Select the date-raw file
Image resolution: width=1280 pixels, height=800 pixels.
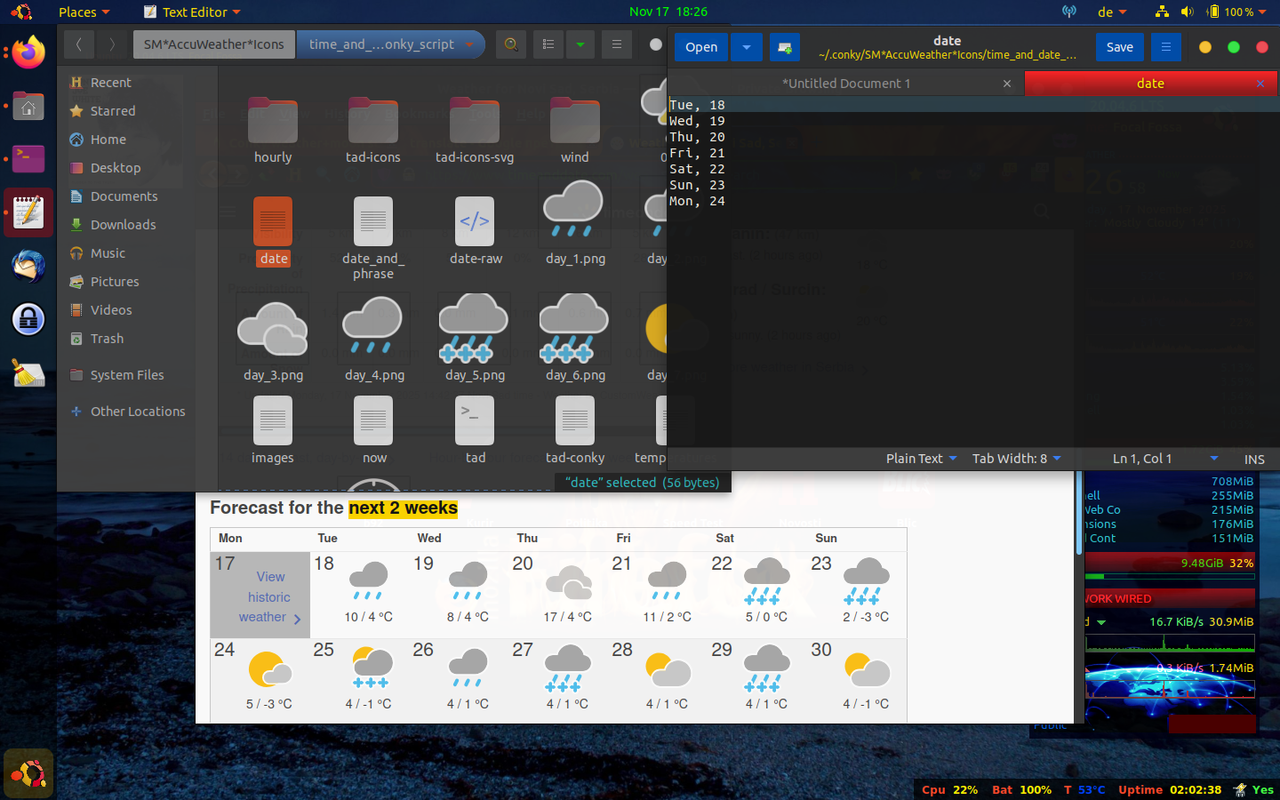tap(475, 231)
